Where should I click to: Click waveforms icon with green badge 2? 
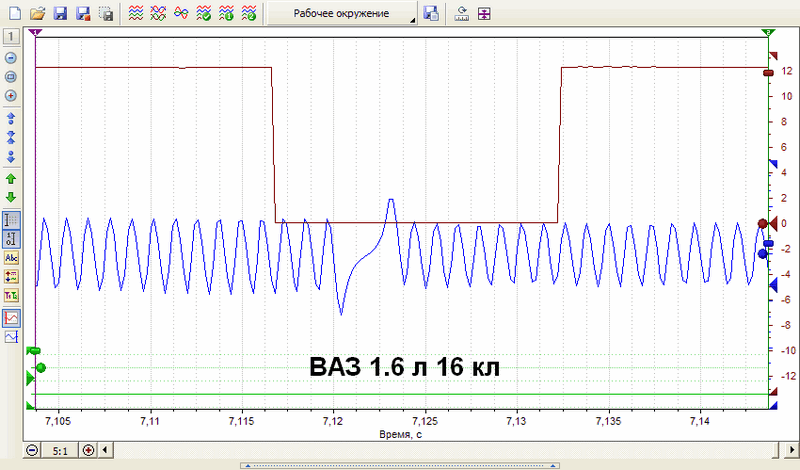tap(248, 13)
